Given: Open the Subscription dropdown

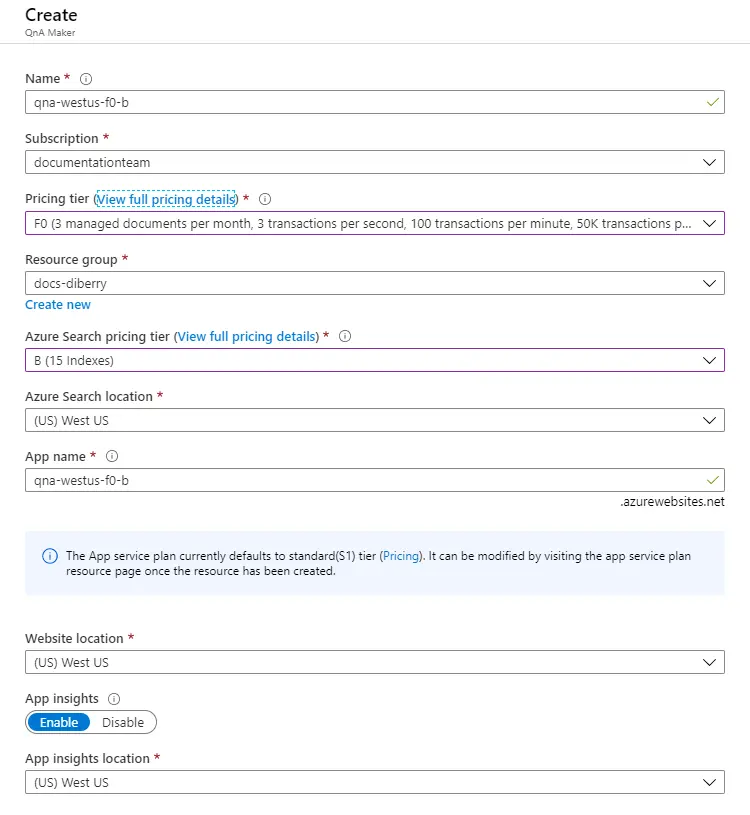Looking at the screenshot, I should [374, 162].
